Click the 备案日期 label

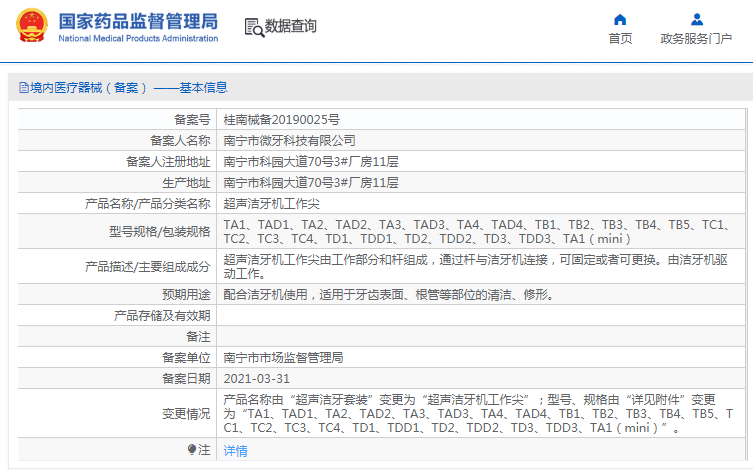[186, 379]
